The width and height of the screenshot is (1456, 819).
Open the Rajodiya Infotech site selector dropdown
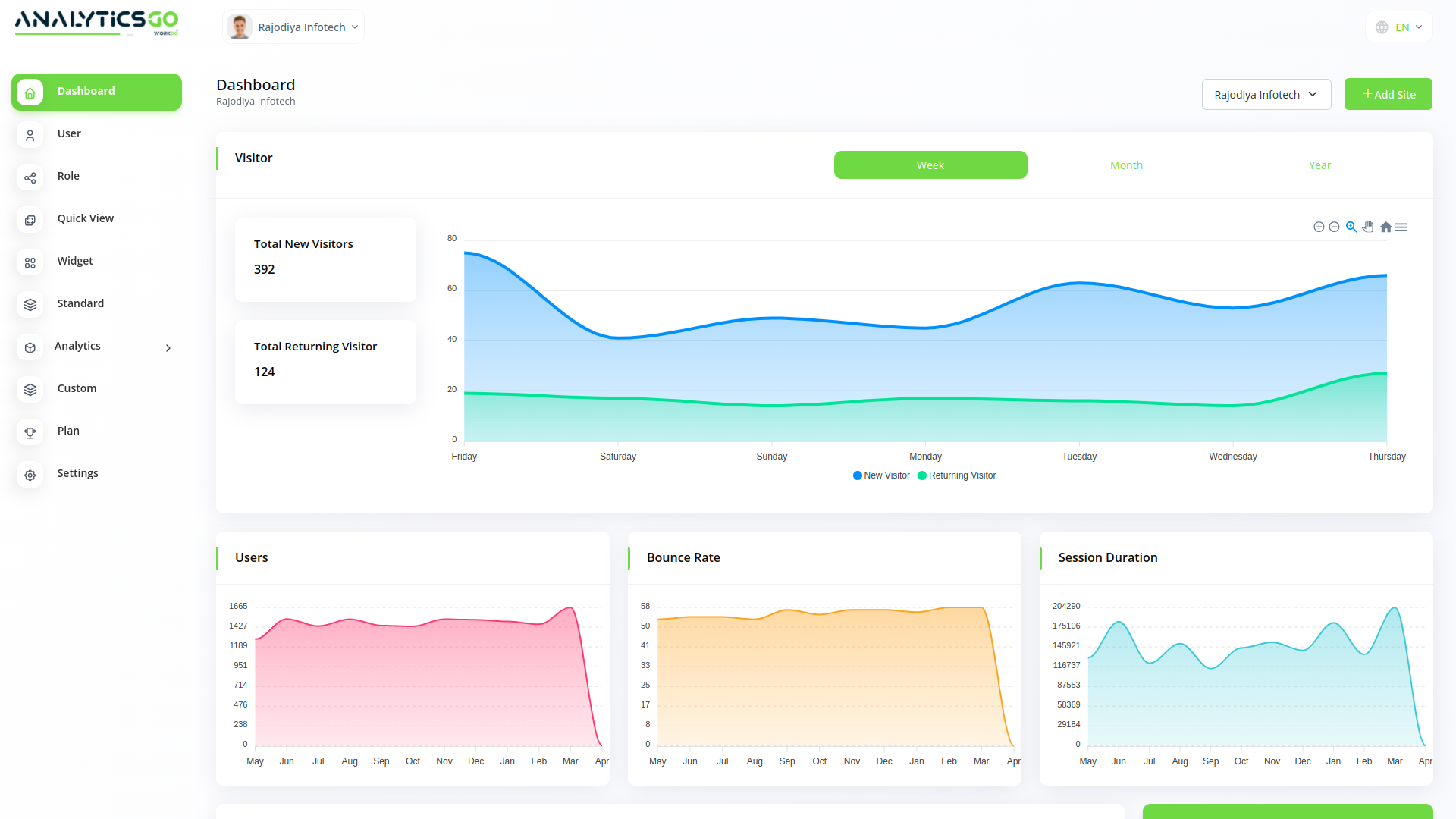click(1266, 95)
